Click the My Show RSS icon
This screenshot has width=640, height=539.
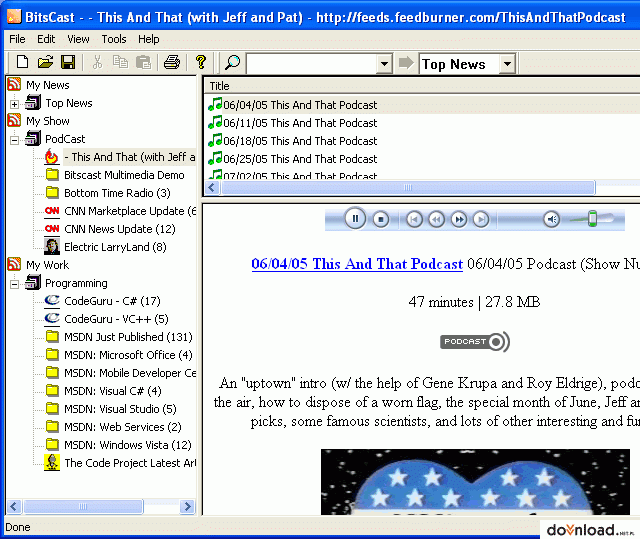click(14, 120)
